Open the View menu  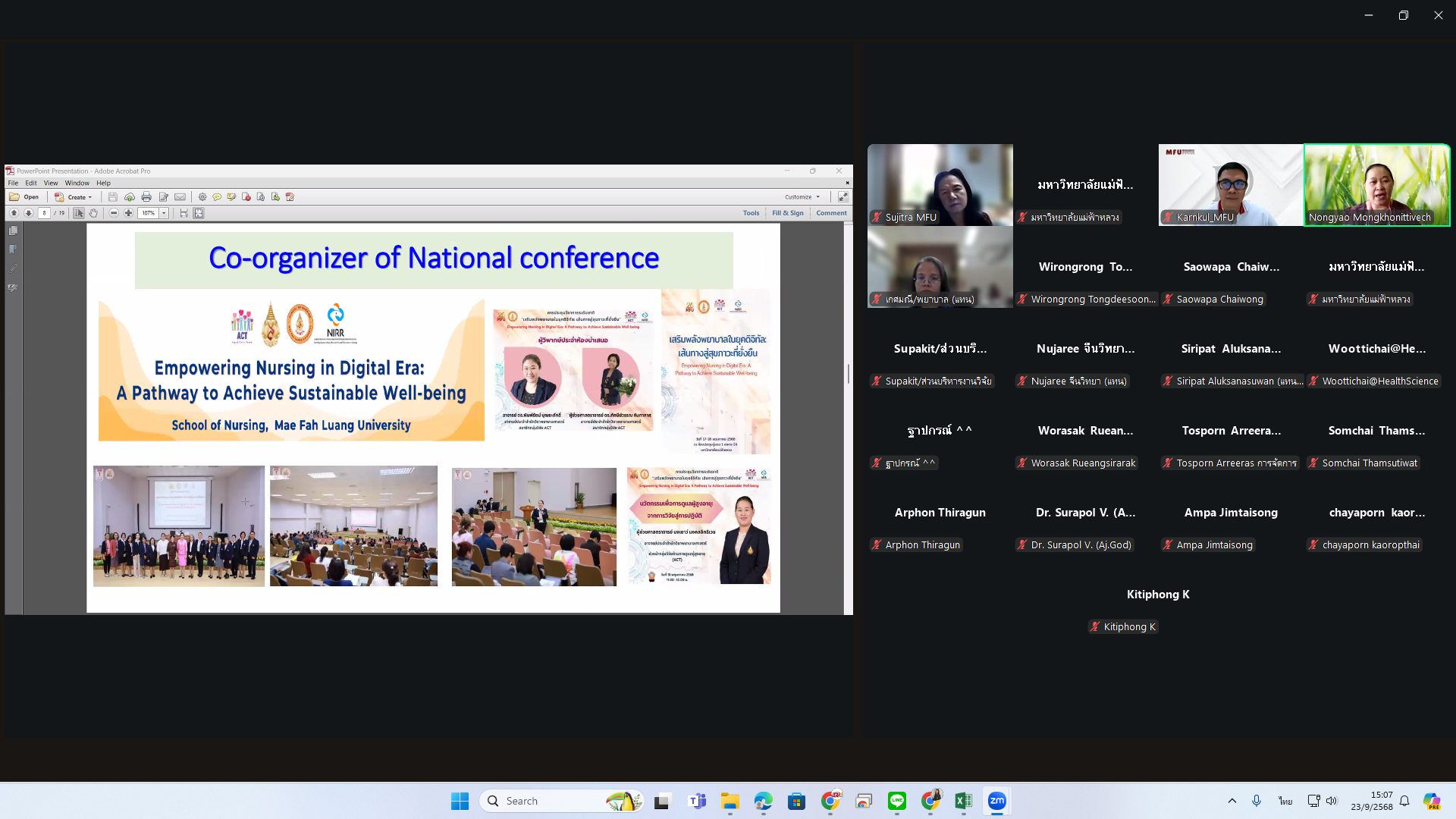[x=51, y=183]
